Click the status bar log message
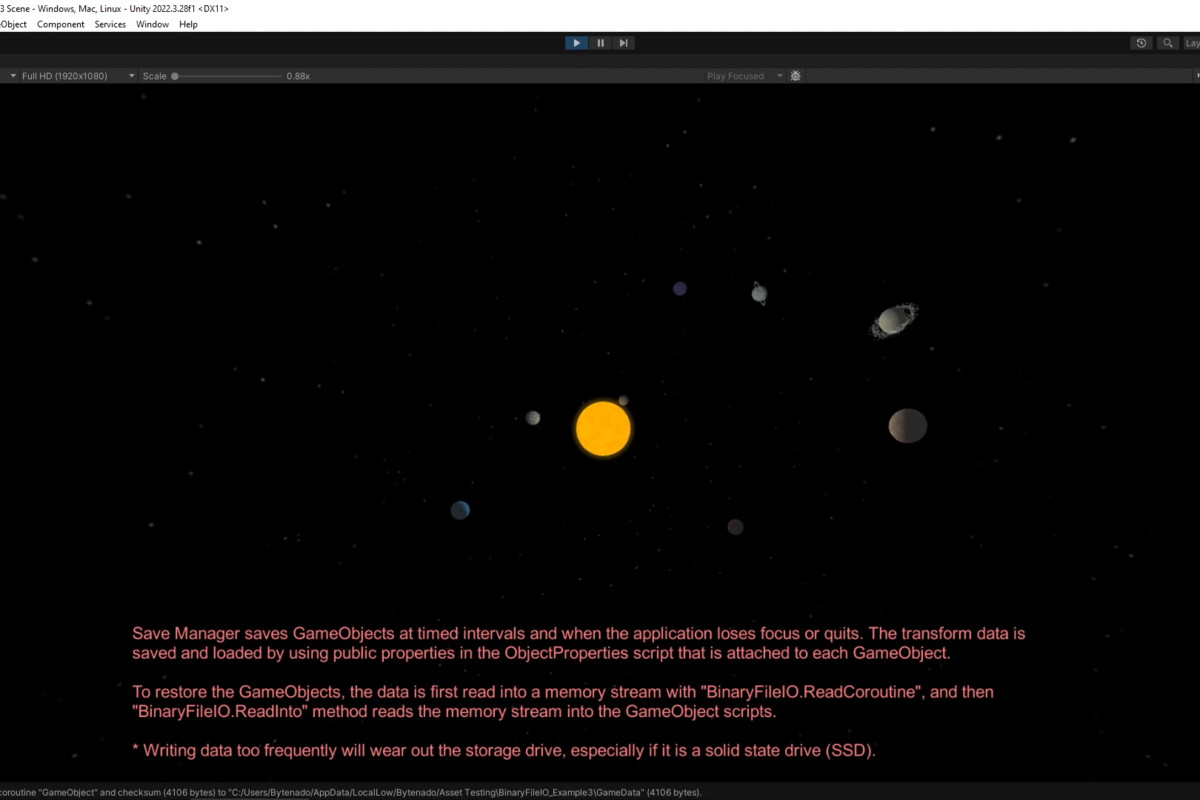 pos(351,792)
